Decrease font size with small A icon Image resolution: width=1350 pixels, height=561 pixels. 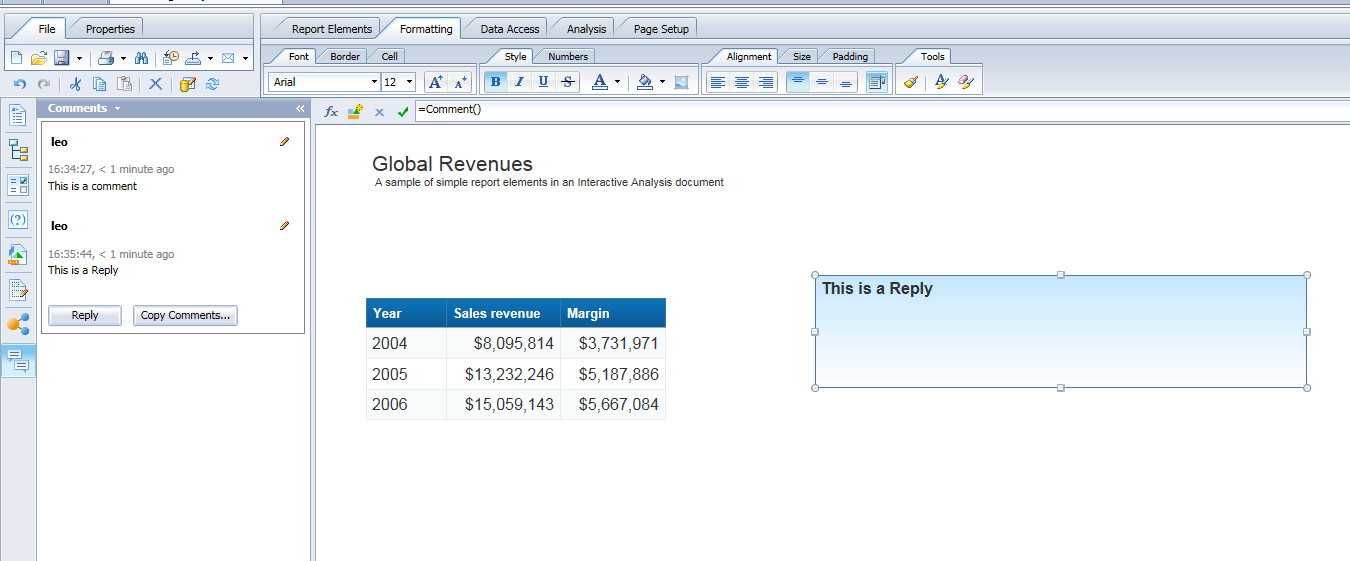tap(459, 82)
